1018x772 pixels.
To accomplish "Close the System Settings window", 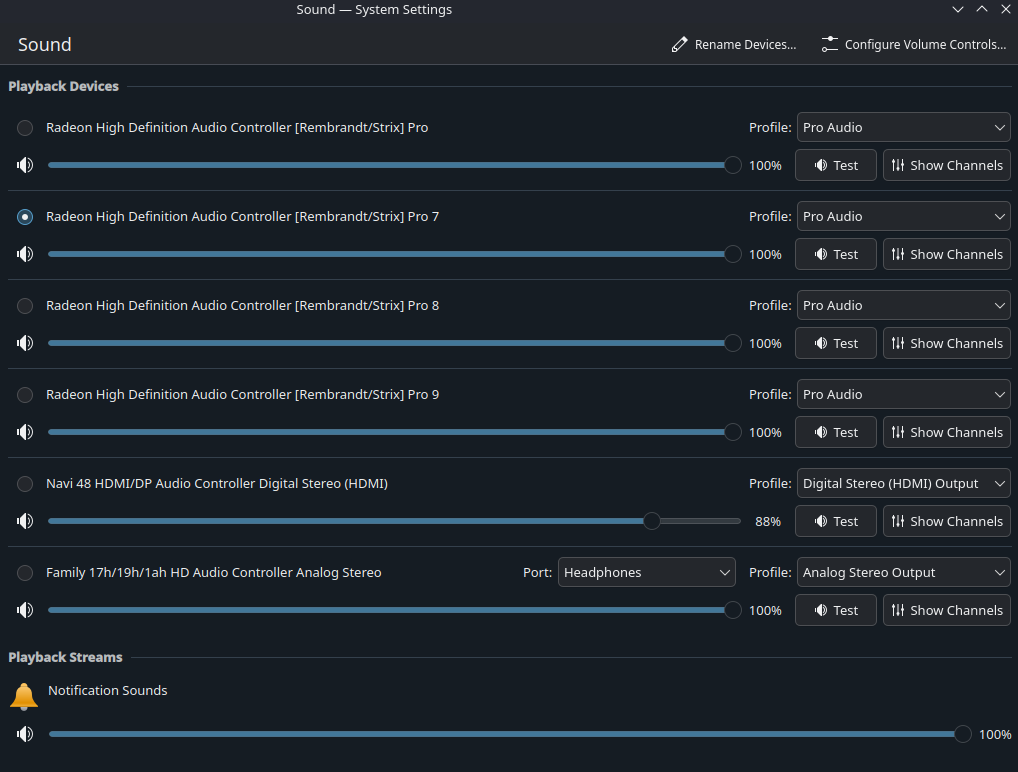I will (x=1006, y=9).
